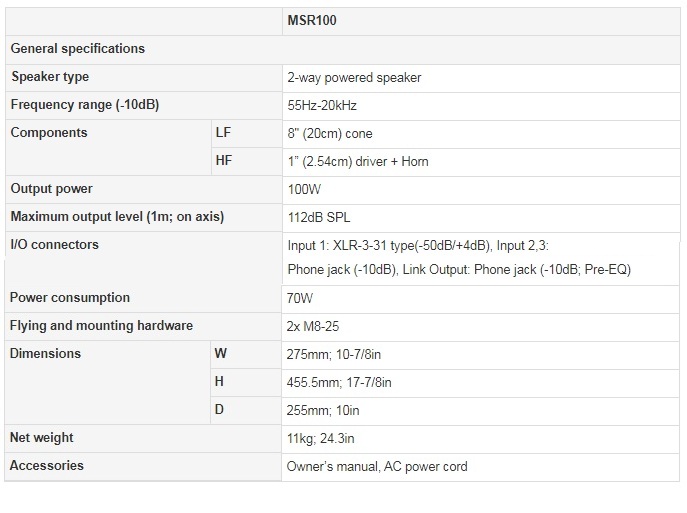Image resolution: width=687 pixels, height=513 pixels.
Task: Click the MSR100 column header
Action: (x=312, y=20)
